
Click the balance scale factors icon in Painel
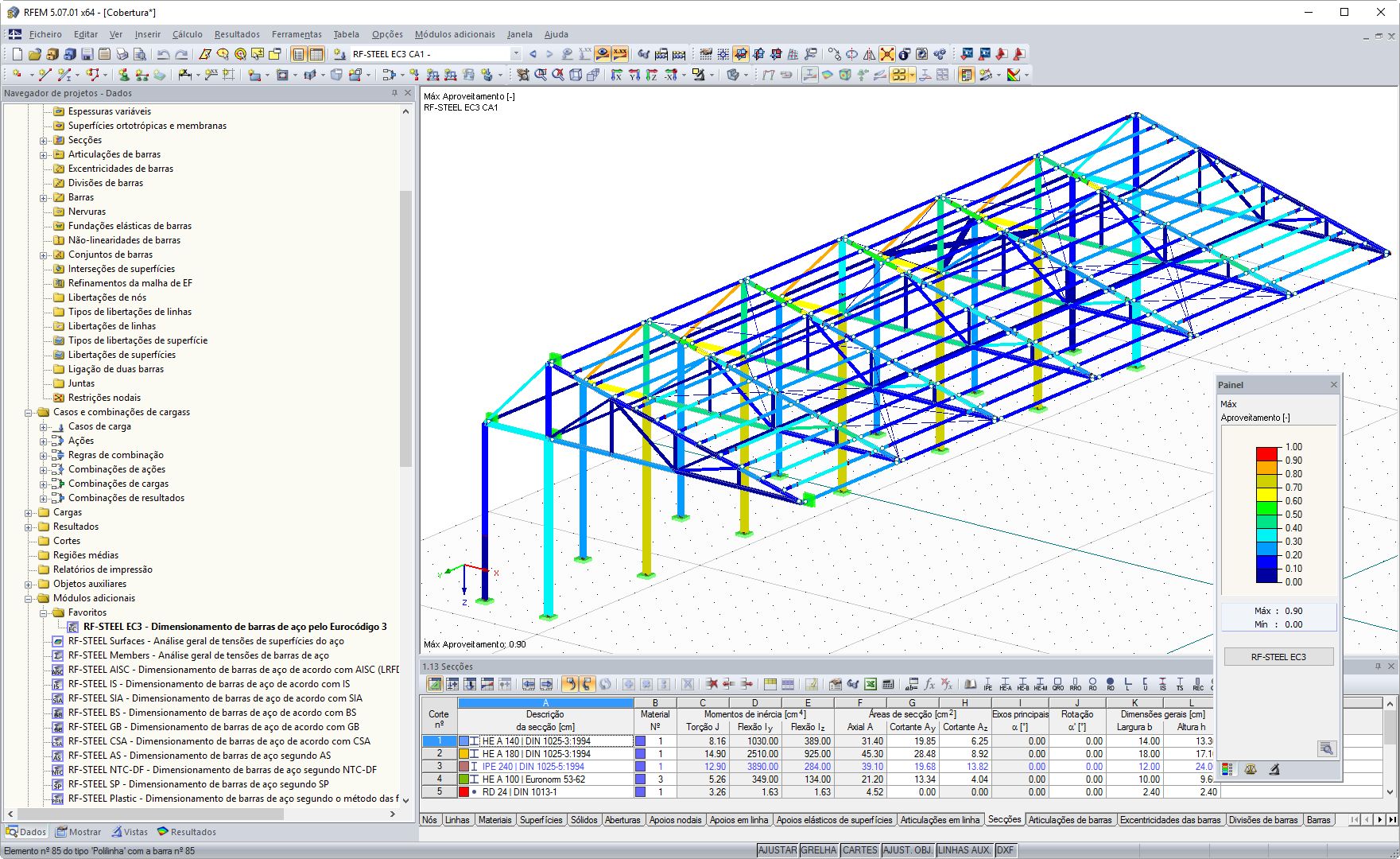(x=1251, y=769)
